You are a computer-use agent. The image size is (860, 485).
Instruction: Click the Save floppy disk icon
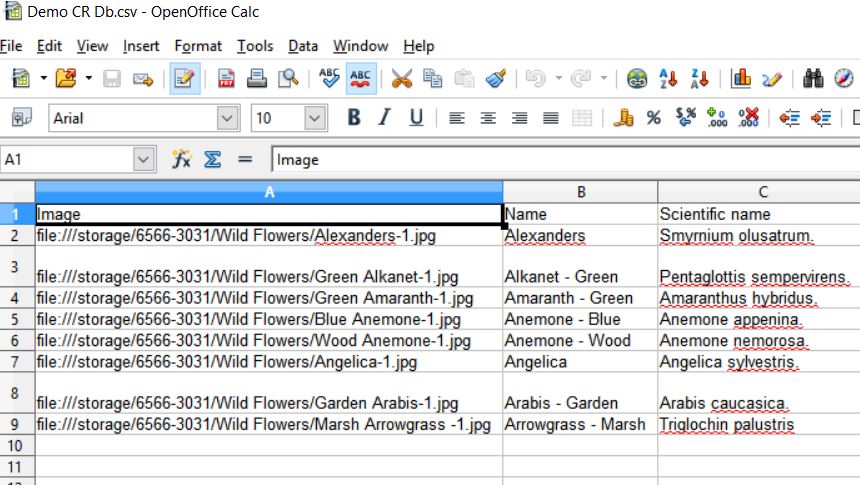point(111,79)
